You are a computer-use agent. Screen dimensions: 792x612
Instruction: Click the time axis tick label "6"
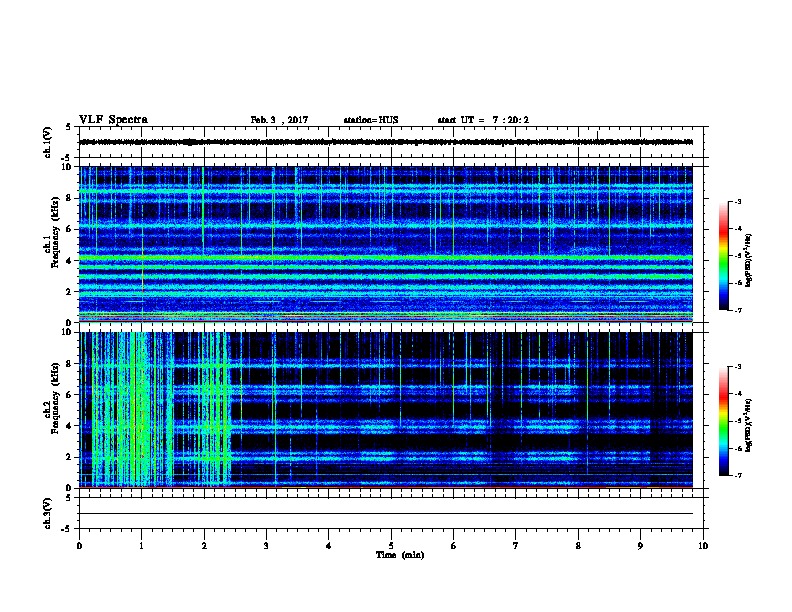pyautogui.click(x=453, y=546)
